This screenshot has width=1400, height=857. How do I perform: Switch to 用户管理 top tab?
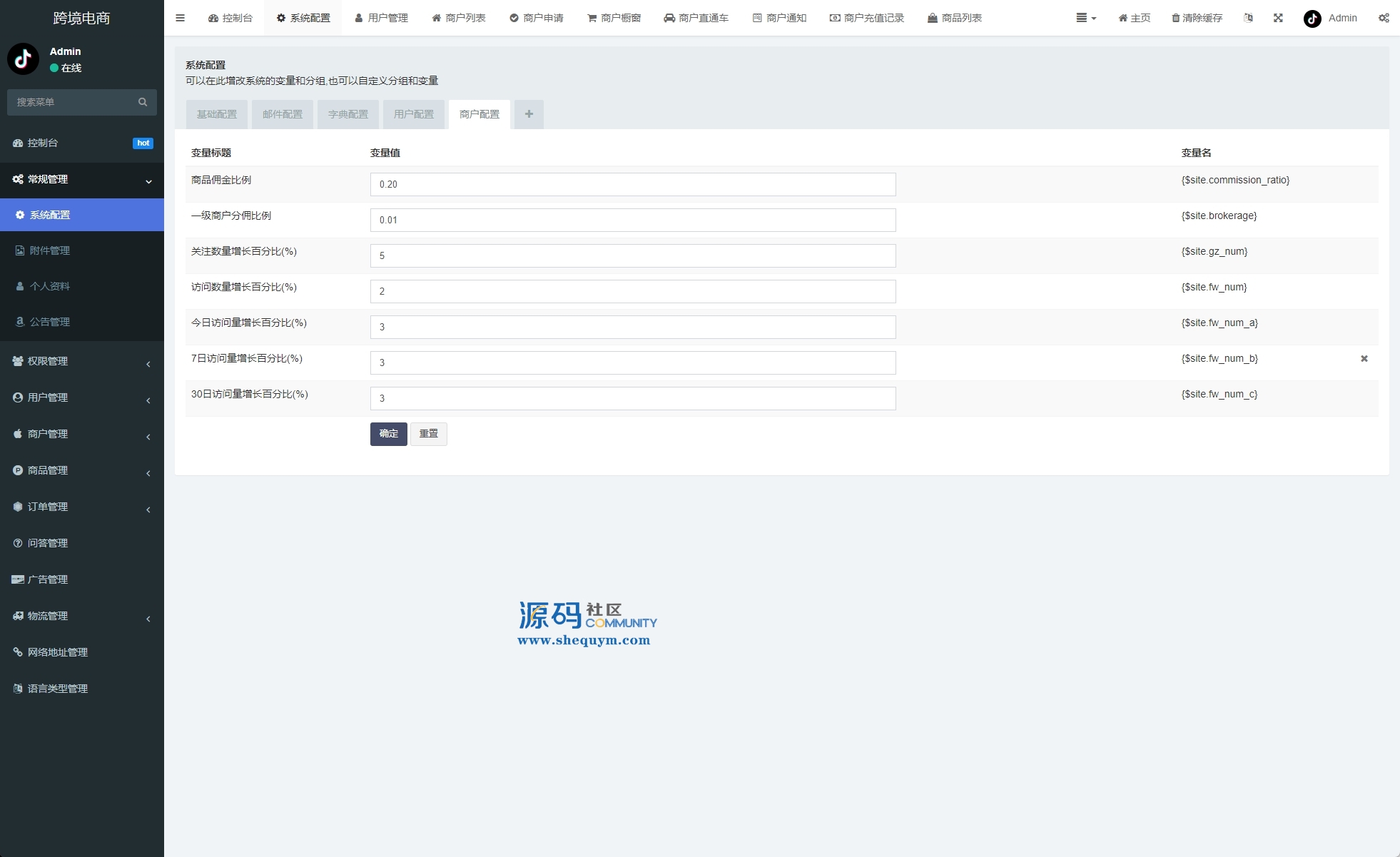click(382, 18)
